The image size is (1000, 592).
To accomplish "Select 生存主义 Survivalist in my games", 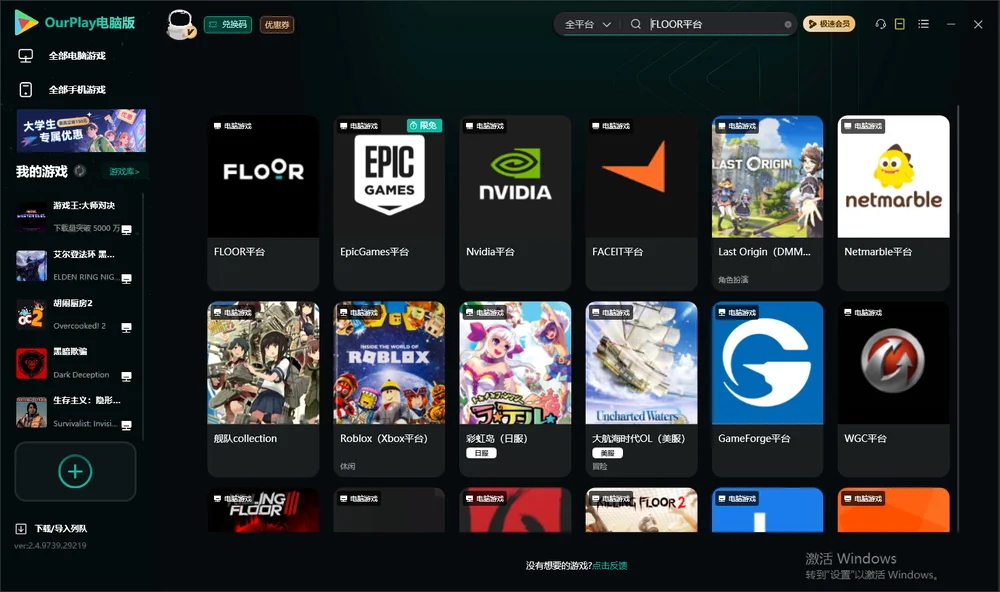I will 75,412.
